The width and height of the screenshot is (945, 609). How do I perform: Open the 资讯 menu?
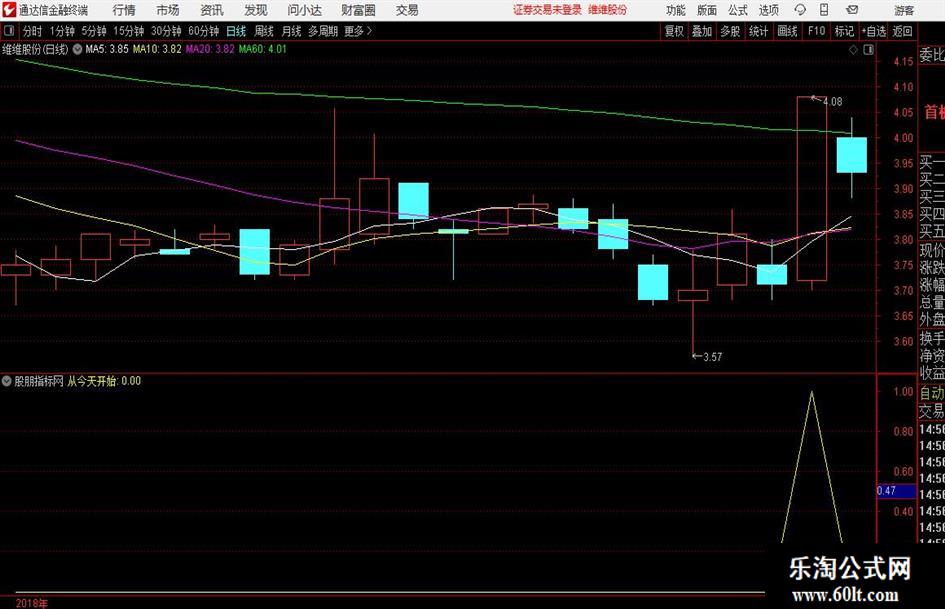(212, 10)
